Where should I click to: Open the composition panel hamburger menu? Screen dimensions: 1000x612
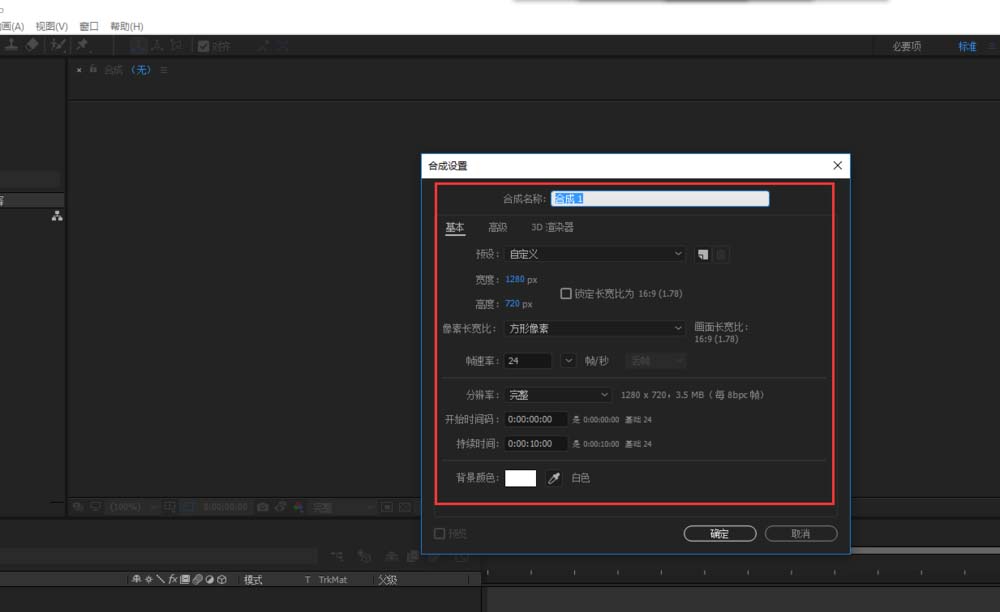click(164, 70)
